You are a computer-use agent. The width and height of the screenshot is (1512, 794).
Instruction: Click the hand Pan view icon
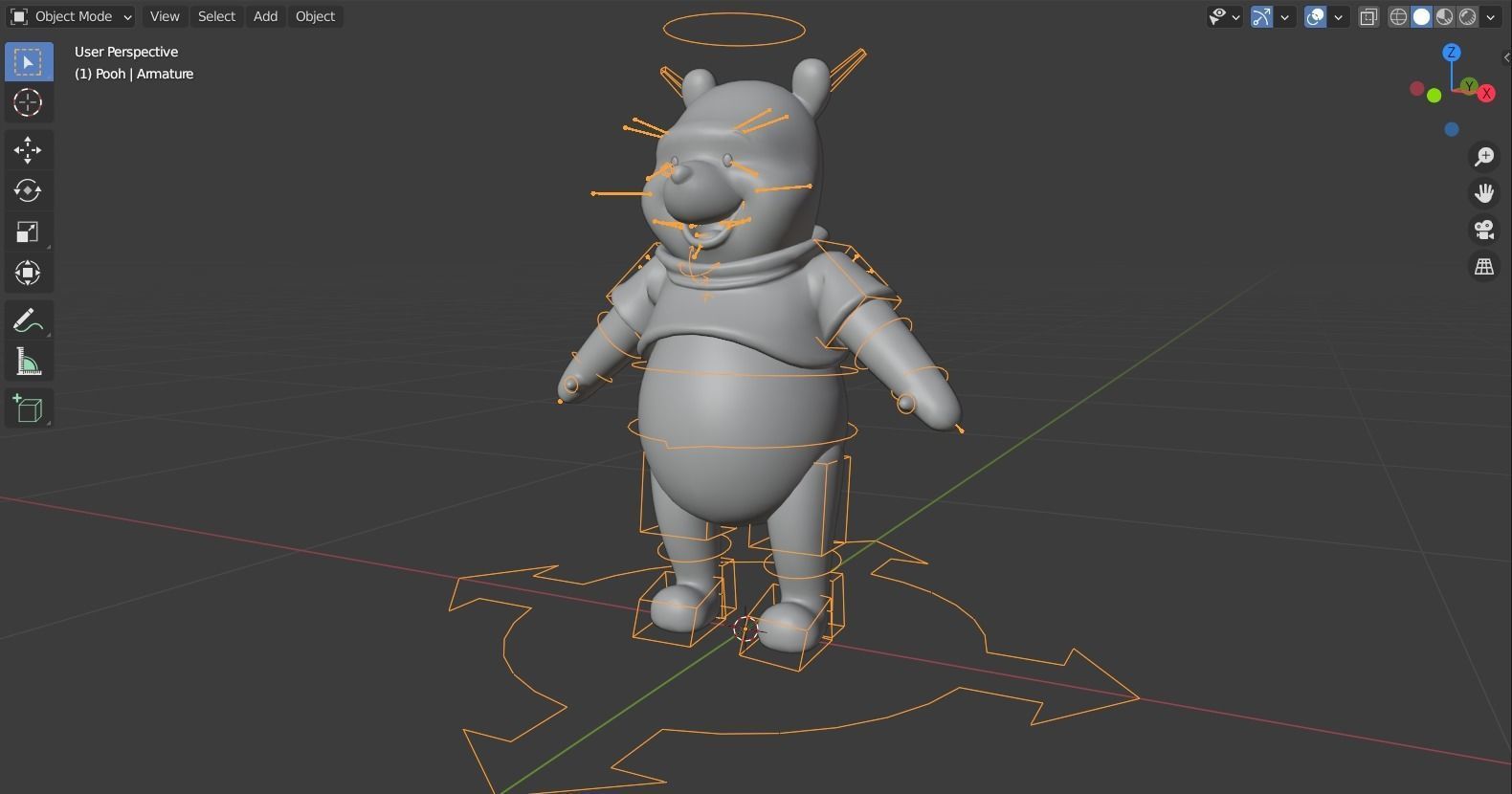click(1484, 193)
